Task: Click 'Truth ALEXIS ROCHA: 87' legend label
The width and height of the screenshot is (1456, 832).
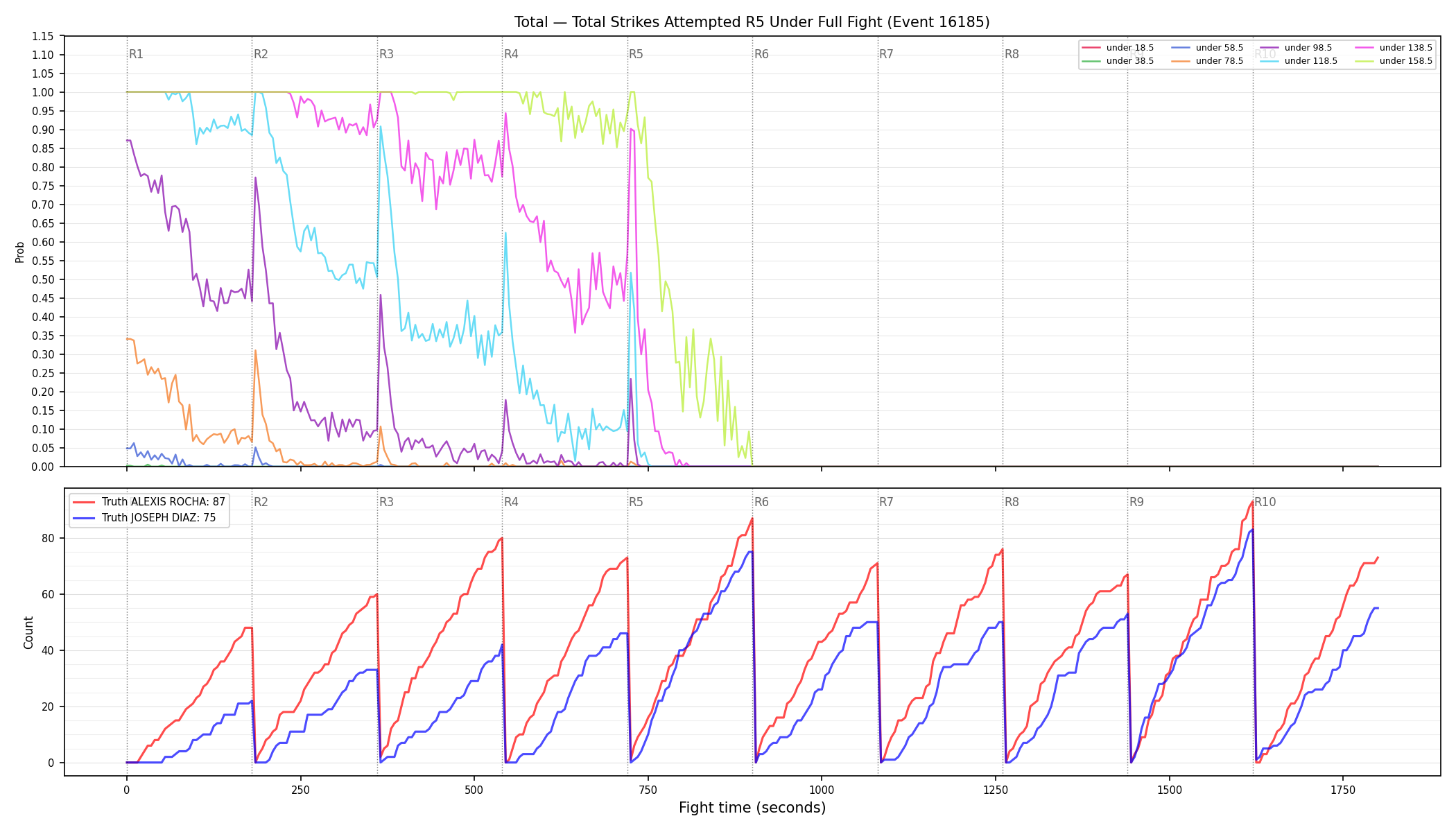Action: [x=164, y=502]
